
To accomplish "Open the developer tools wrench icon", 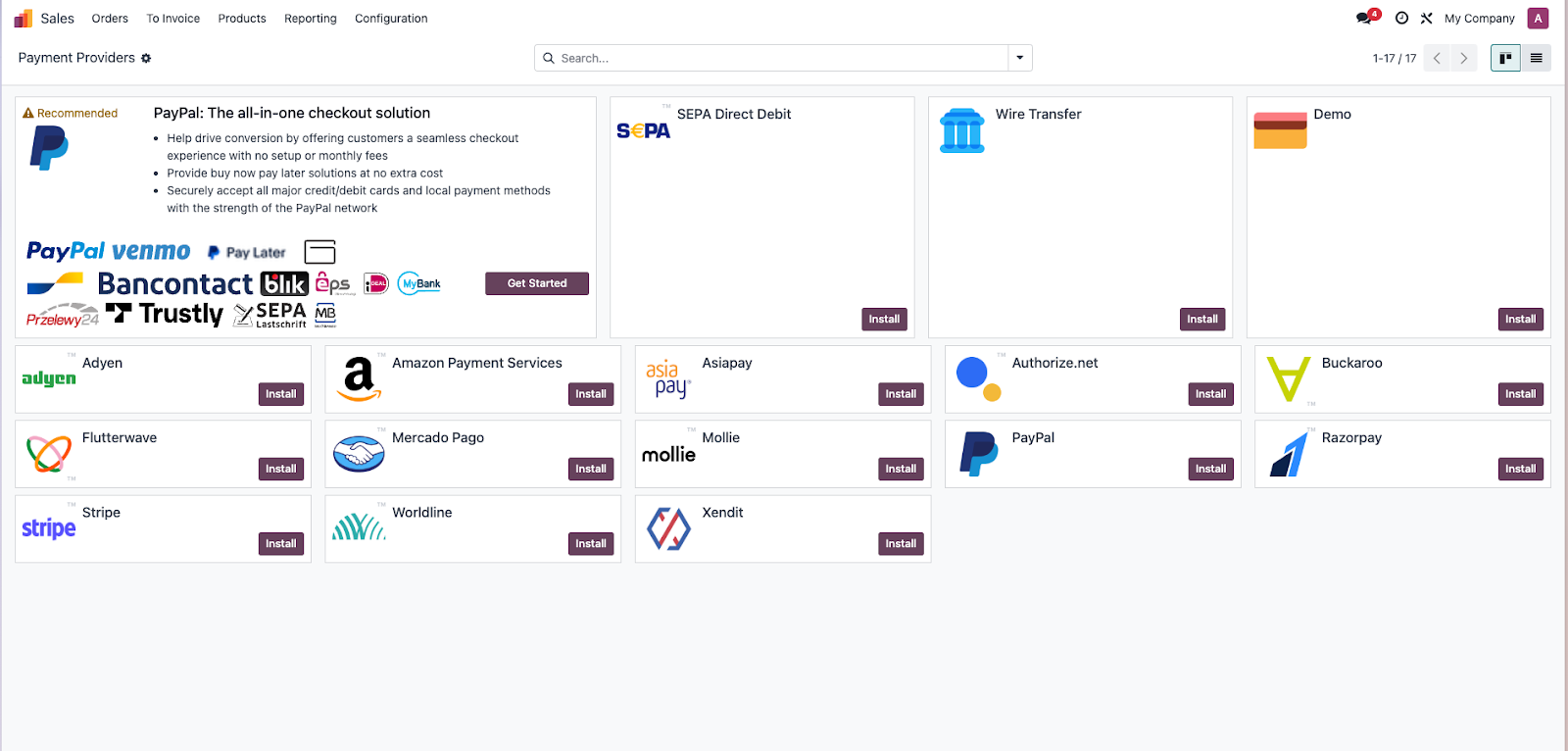I will (x=1426, y=18).
